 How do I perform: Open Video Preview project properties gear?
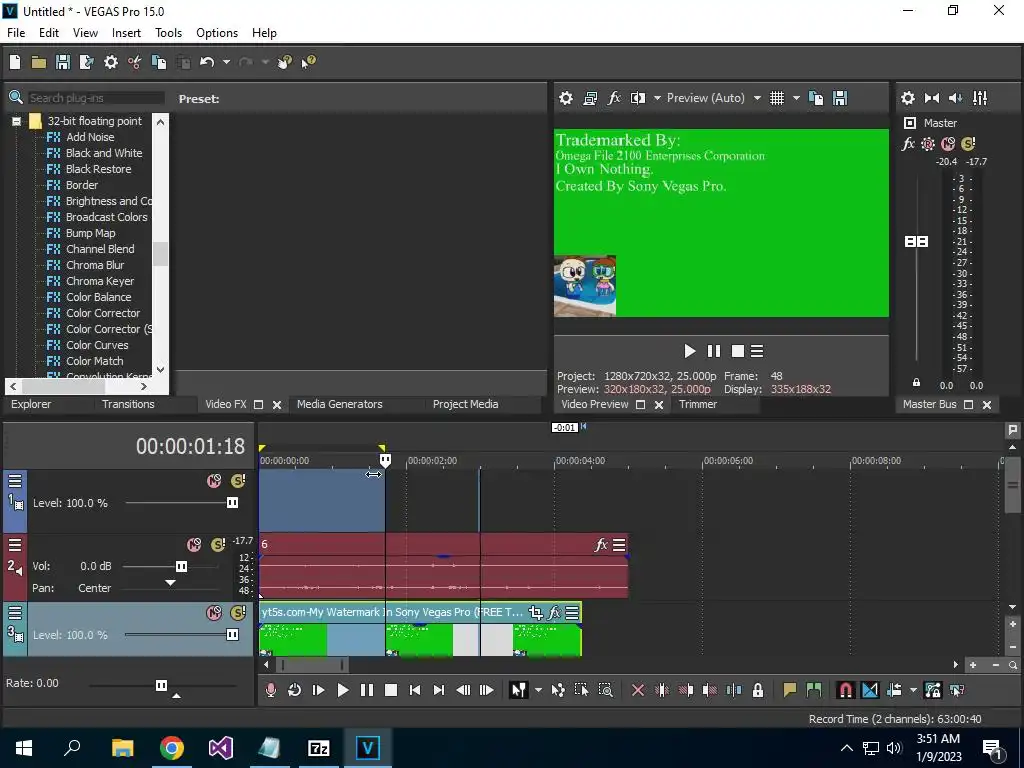click(x=566, y=98)
